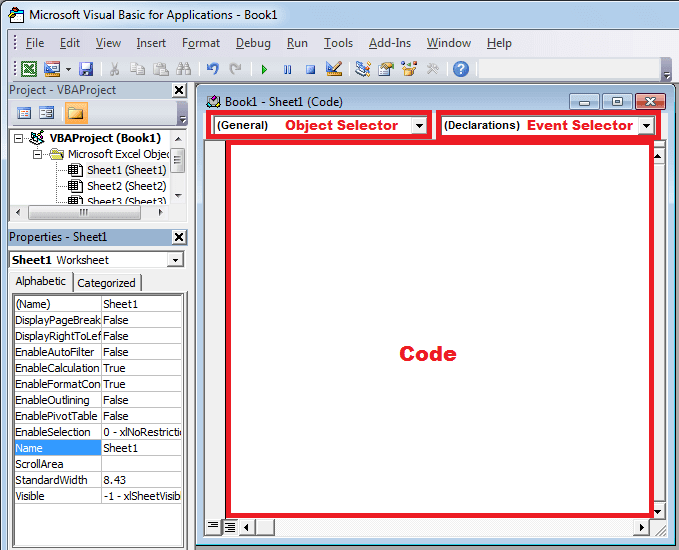Open the Insert menu

[151, 43]
